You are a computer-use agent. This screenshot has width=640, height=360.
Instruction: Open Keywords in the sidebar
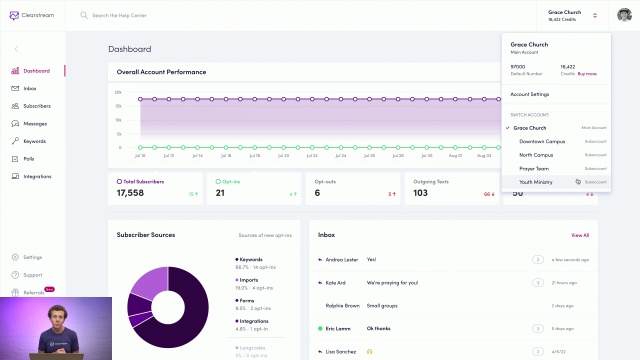coord(34,141)
